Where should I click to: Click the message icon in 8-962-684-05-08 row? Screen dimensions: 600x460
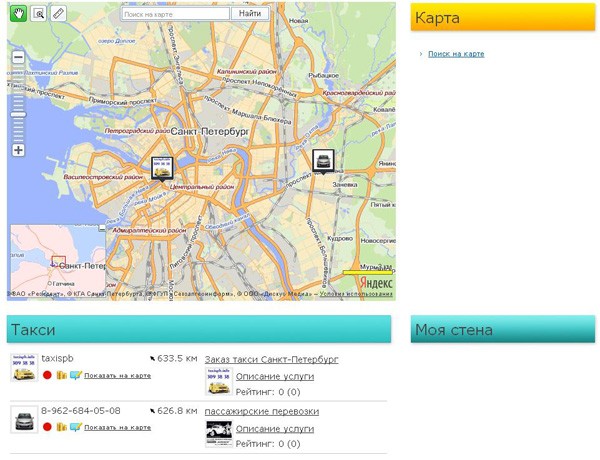coord(76,427)
